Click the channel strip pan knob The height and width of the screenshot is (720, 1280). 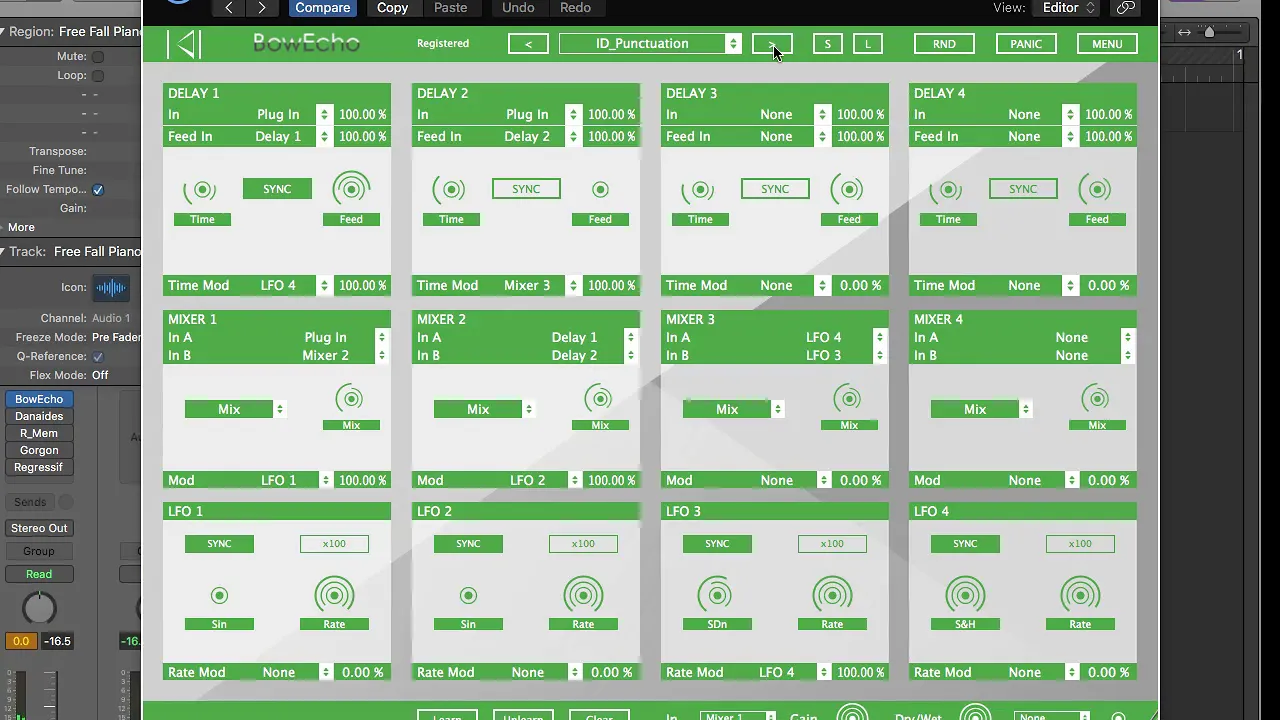(x=39, y=608)
